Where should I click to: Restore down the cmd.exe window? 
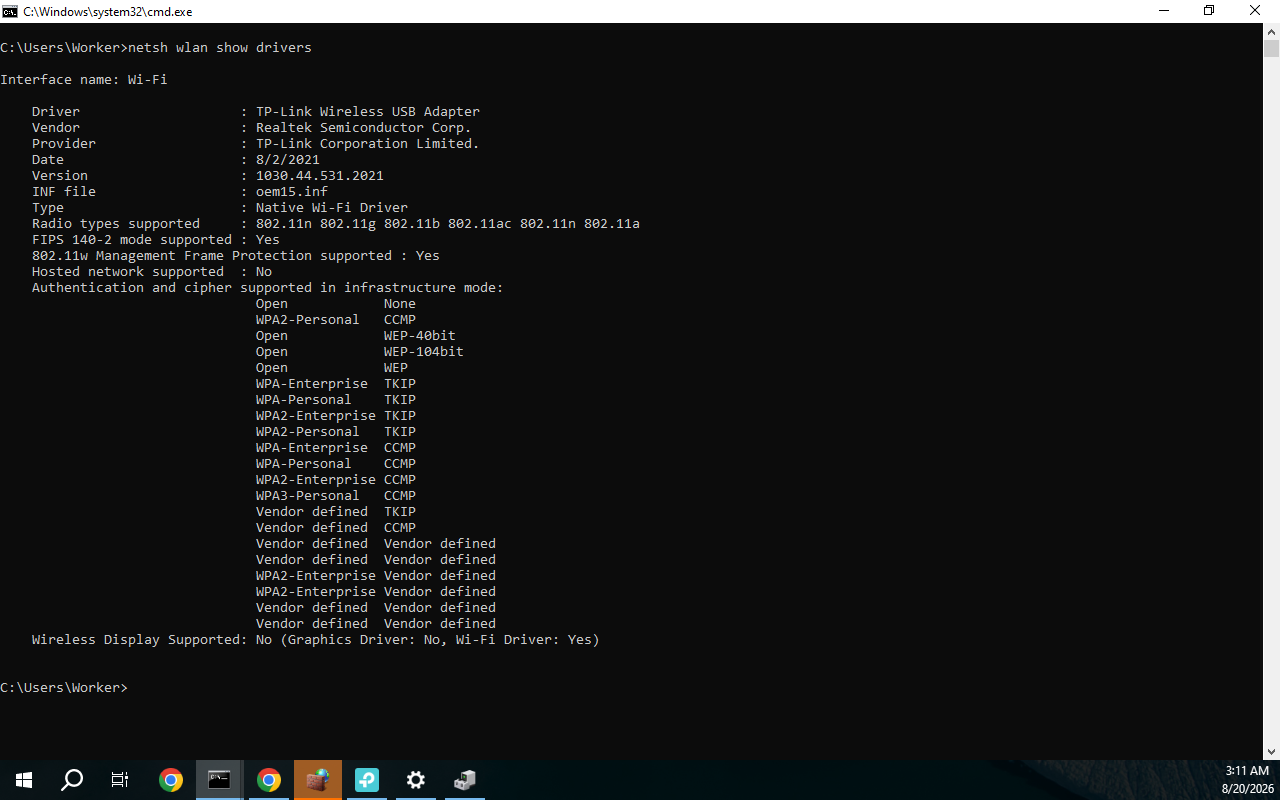(x=1209, y=11)
